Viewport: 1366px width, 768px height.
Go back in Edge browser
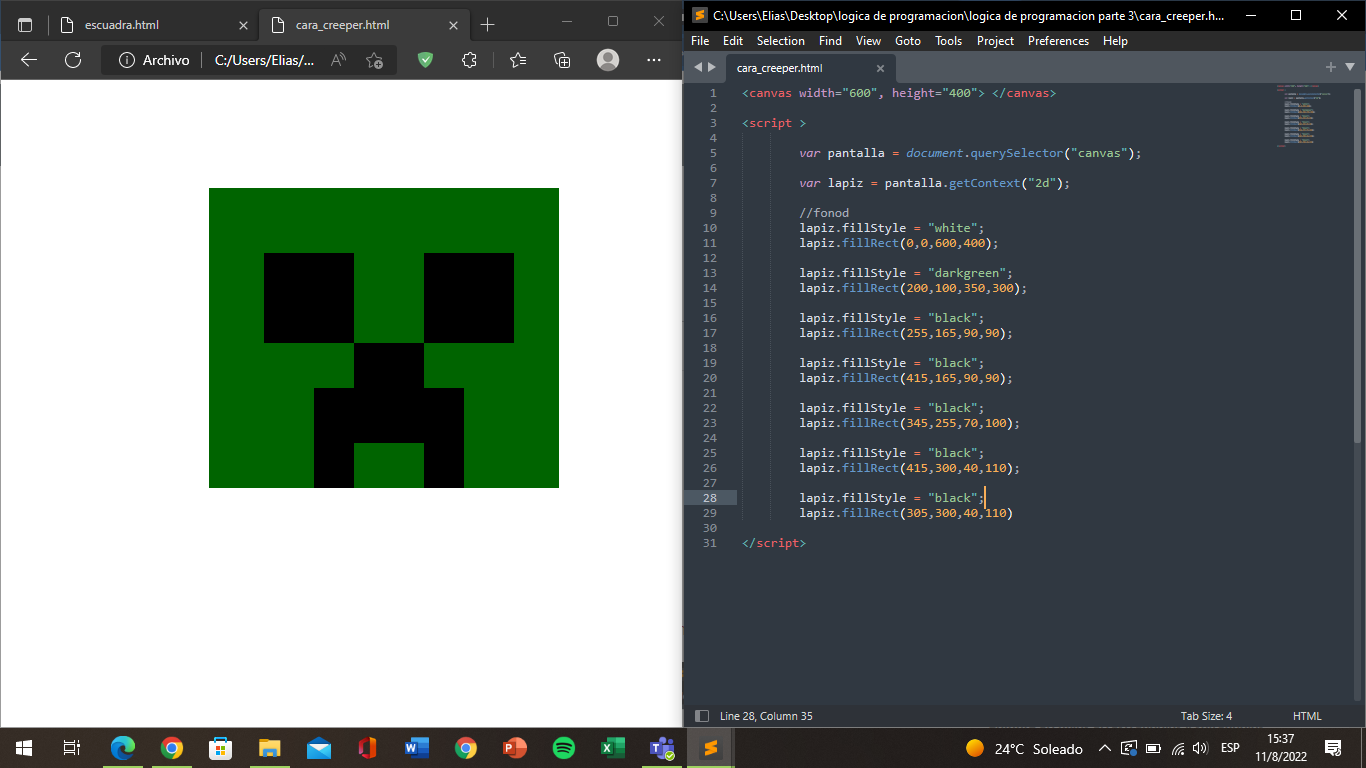tap(29, 60)
